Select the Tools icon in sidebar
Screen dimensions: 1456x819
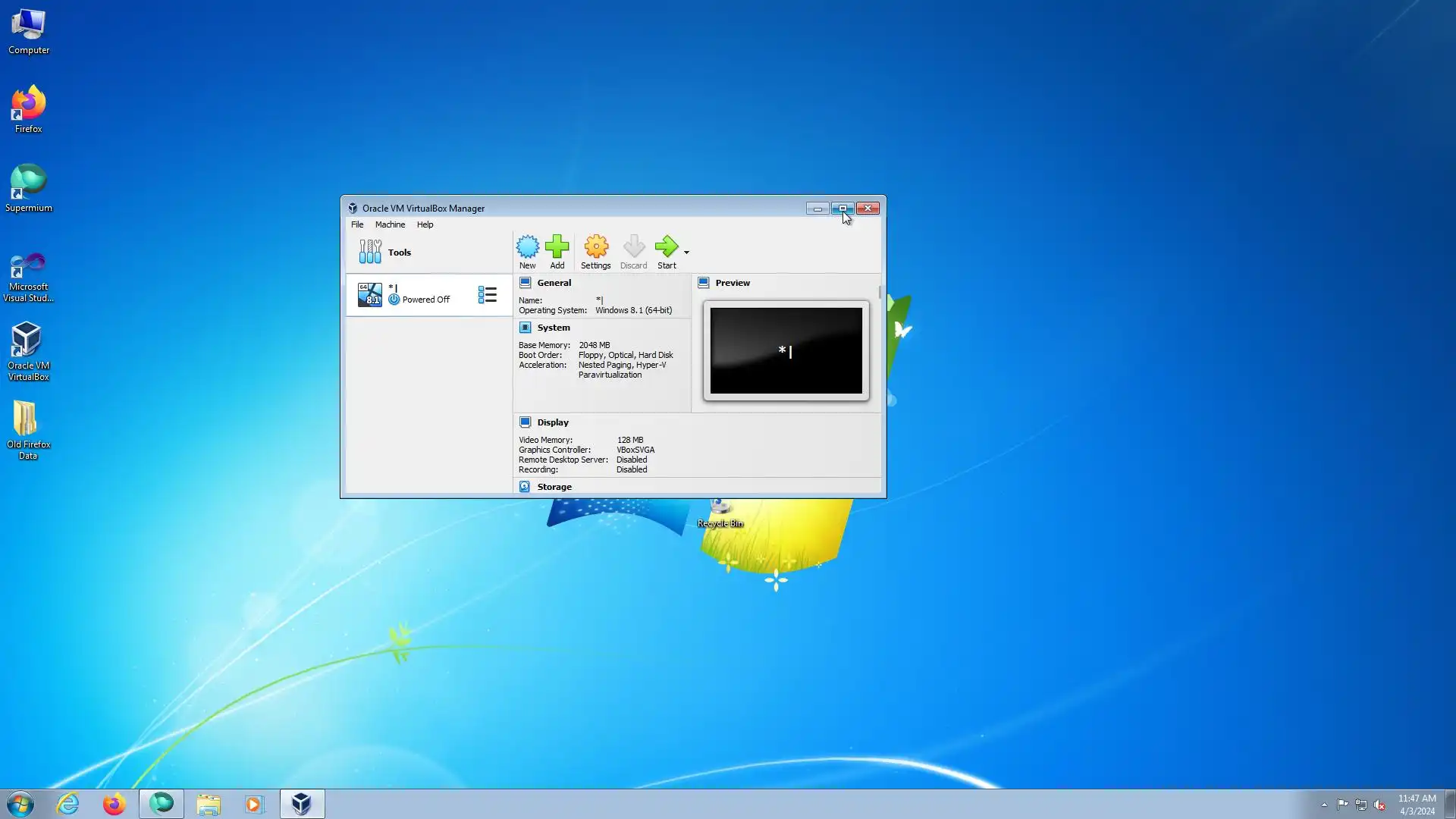(370, 252)
